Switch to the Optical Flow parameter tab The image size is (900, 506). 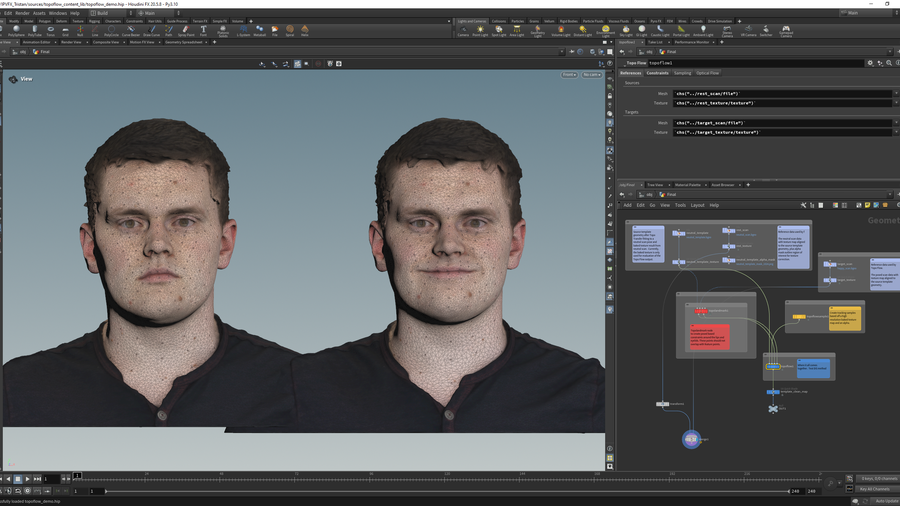707,73
